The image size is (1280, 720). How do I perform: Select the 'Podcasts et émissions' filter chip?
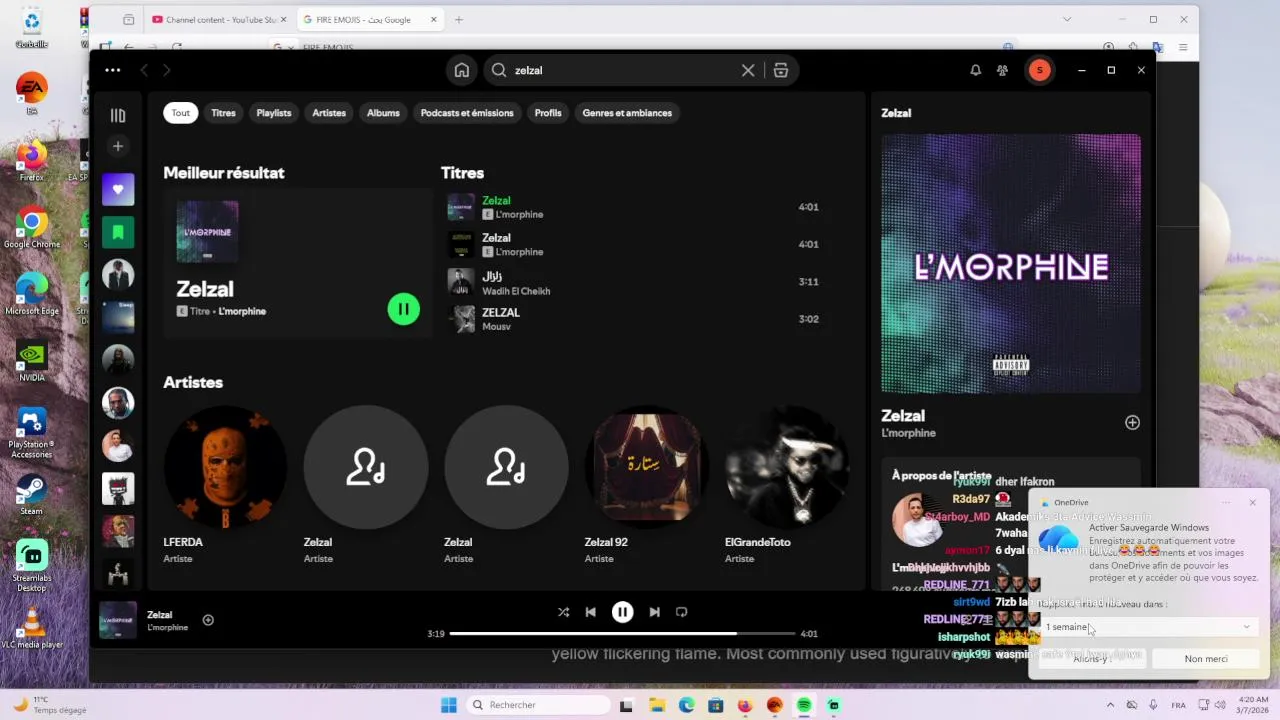point(467,113)
